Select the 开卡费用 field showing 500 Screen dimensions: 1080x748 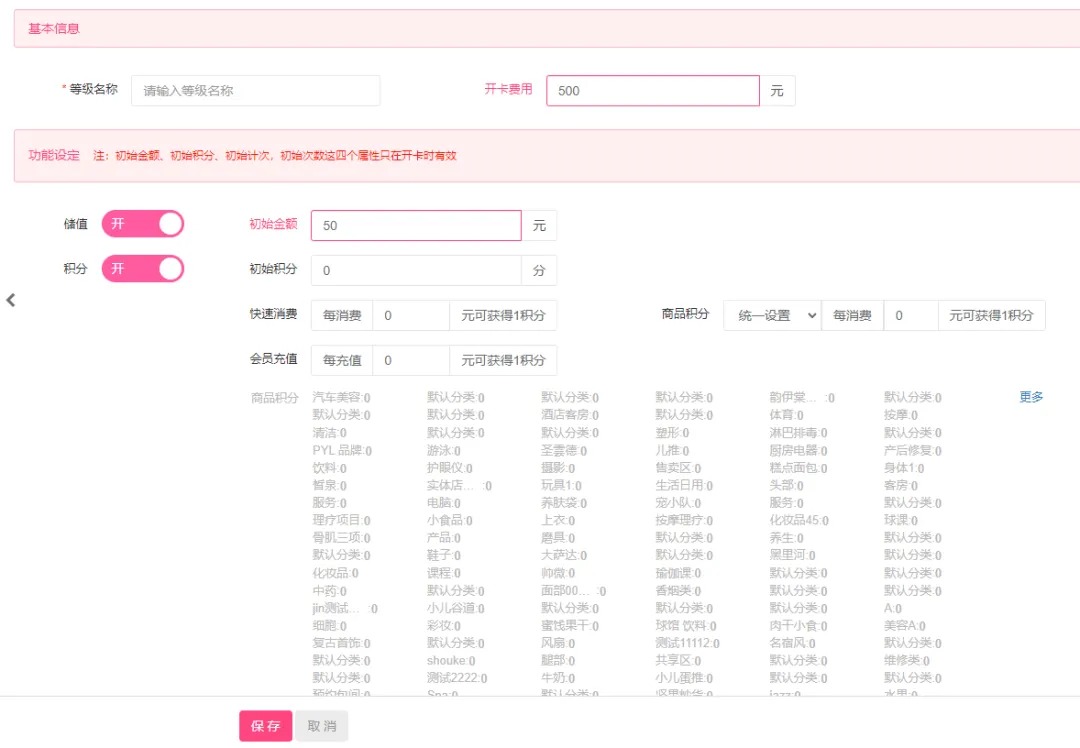coord(652,90)
